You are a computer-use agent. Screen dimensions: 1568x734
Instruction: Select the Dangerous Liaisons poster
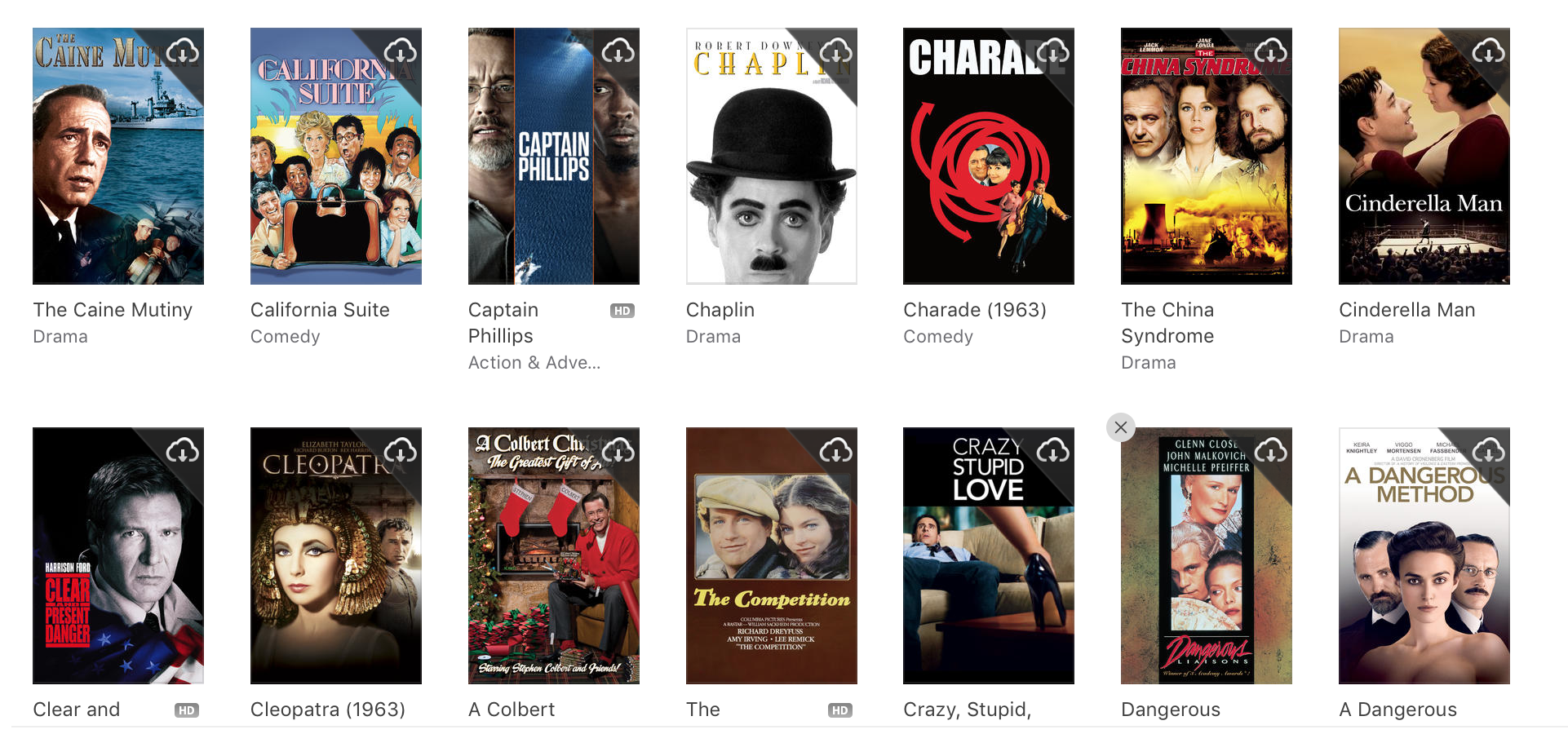tap(1207, 555)
